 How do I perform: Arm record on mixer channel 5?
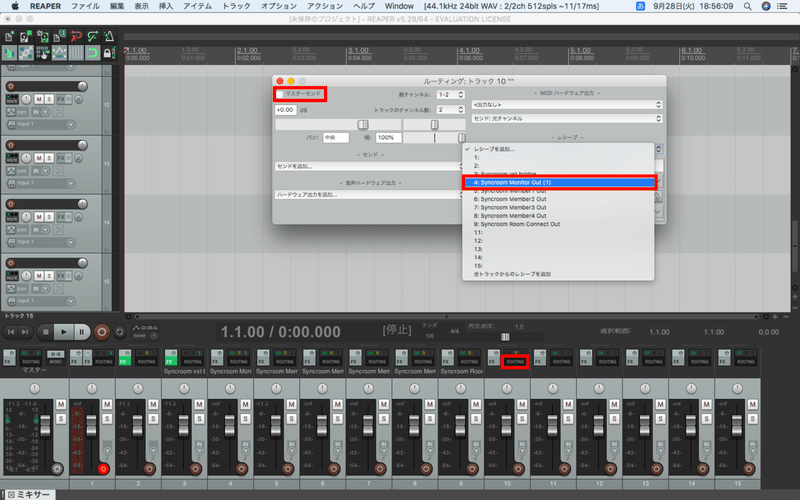point(288,468)
